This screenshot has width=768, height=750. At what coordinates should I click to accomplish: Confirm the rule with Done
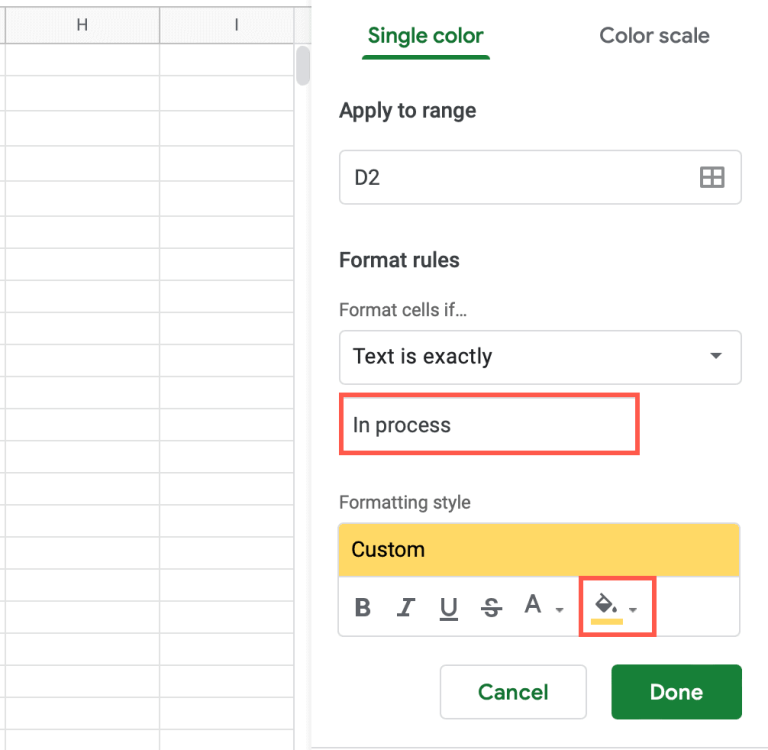point(676,692)
